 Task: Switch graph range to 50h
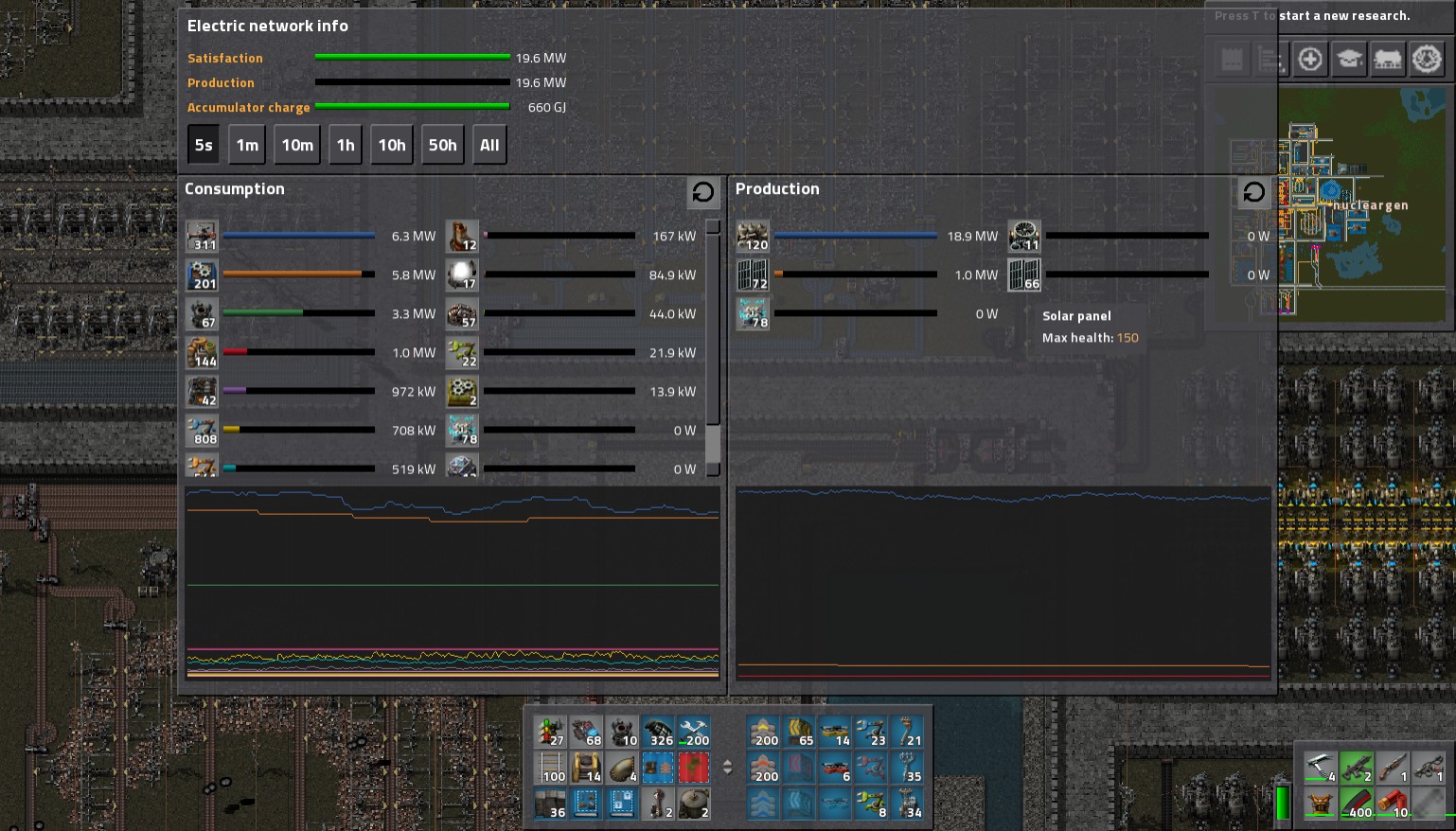click(442, 145)
